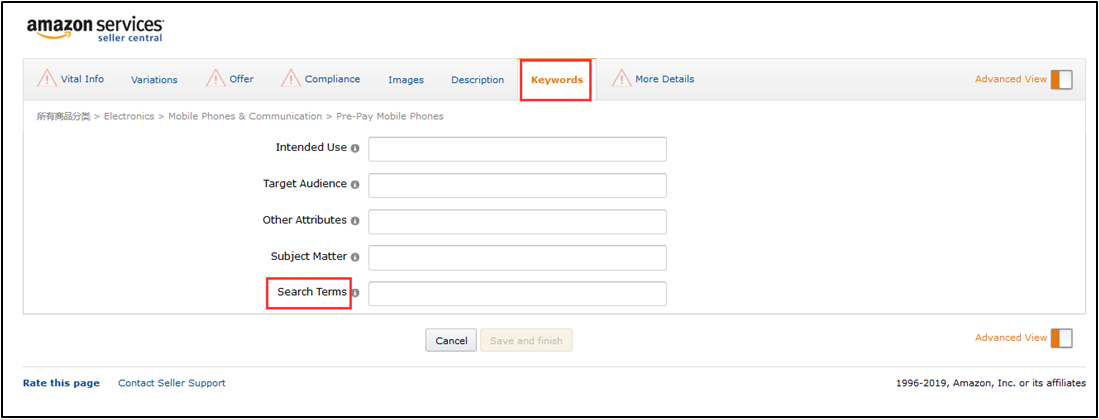The image size is (1099, 419).
Task: Click the Rate this page link
Action: click(x=61, y=383)
